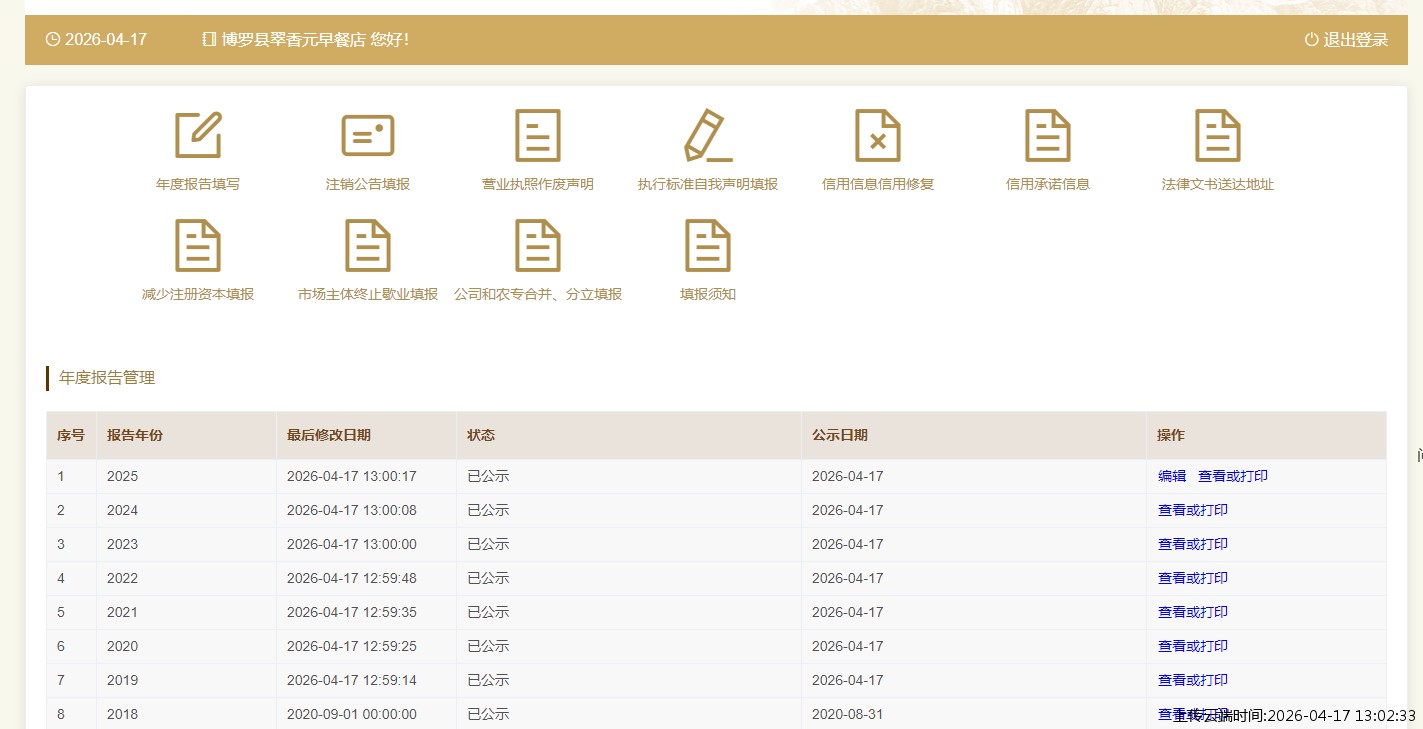The width and height of the screenshot is (1423, 729).
Task: Open the 信用信息信用修复 icon
Action: tap(878, 136)
